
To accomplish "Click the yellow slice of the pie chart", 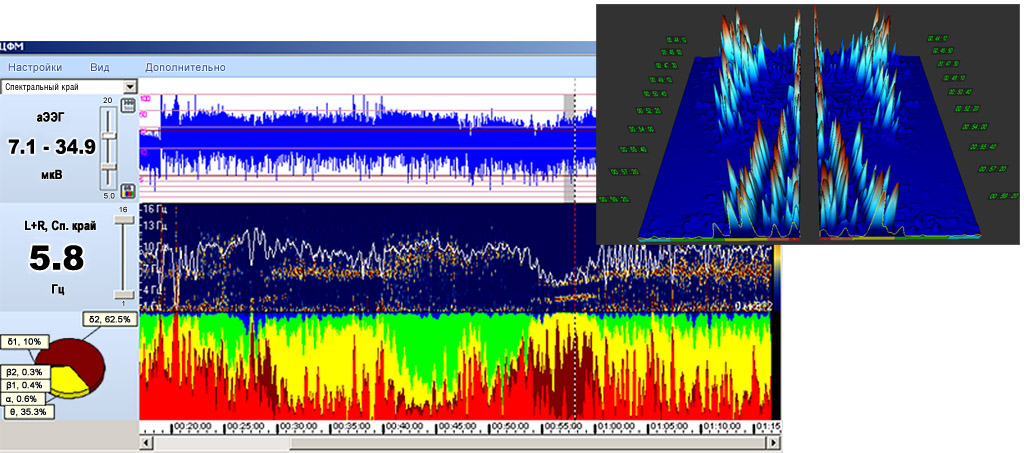I will 67,381.
